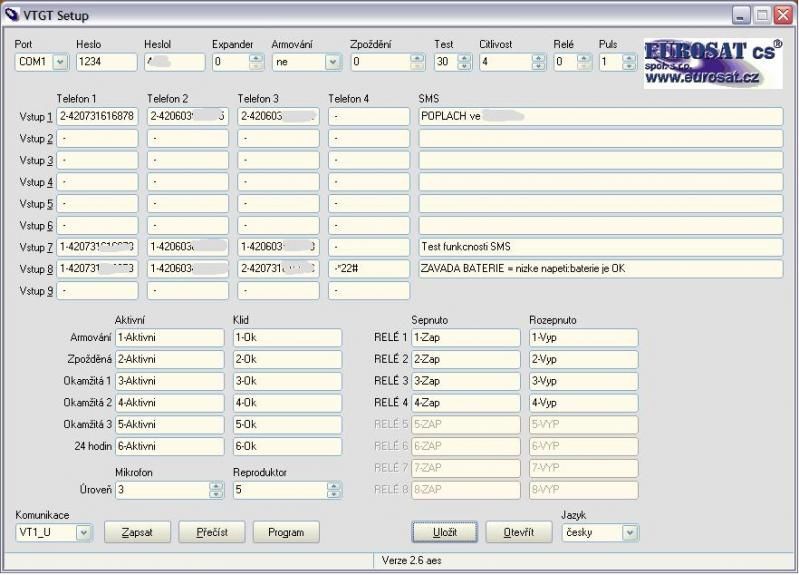Click the Reproduktor level spinner
This screenshot has height=575, width=799.
pyautogui.click(x=334, y=490)
